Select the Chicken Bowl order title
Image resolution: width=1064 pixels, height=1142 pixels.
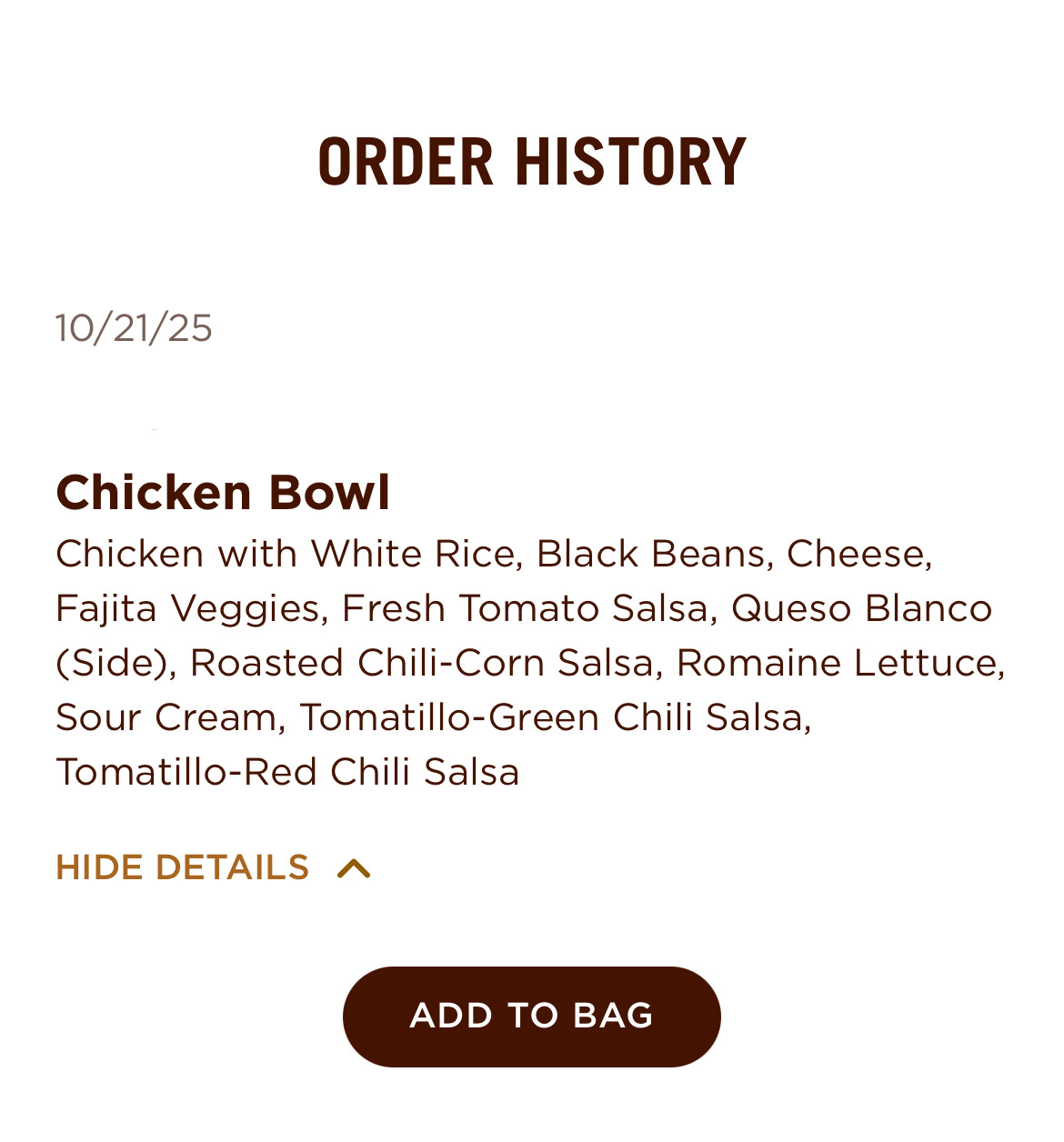[x=223, y=492]
